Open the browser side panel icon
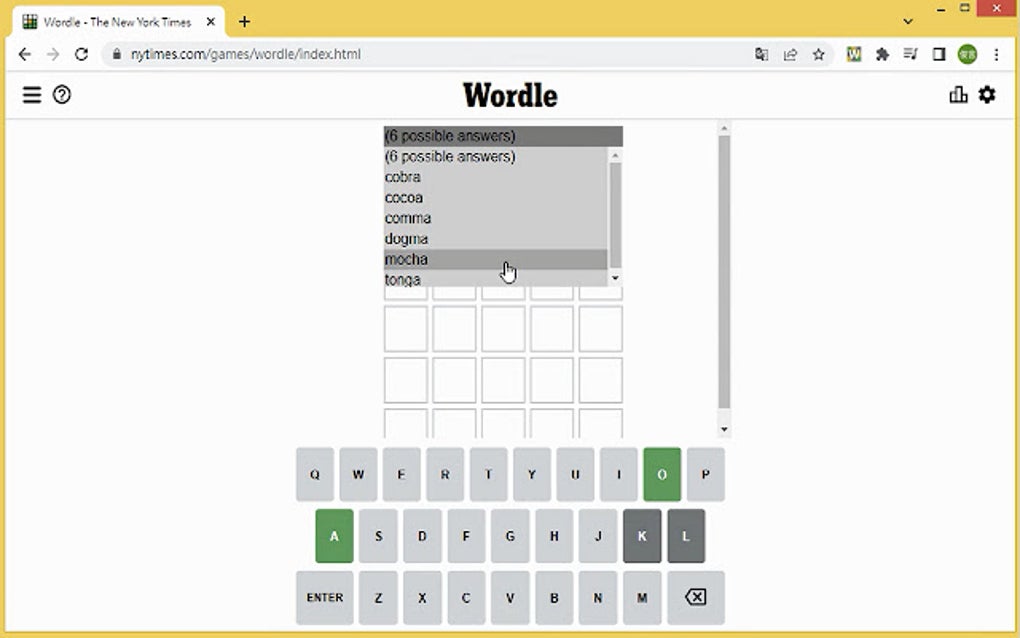 coord(938,55)
